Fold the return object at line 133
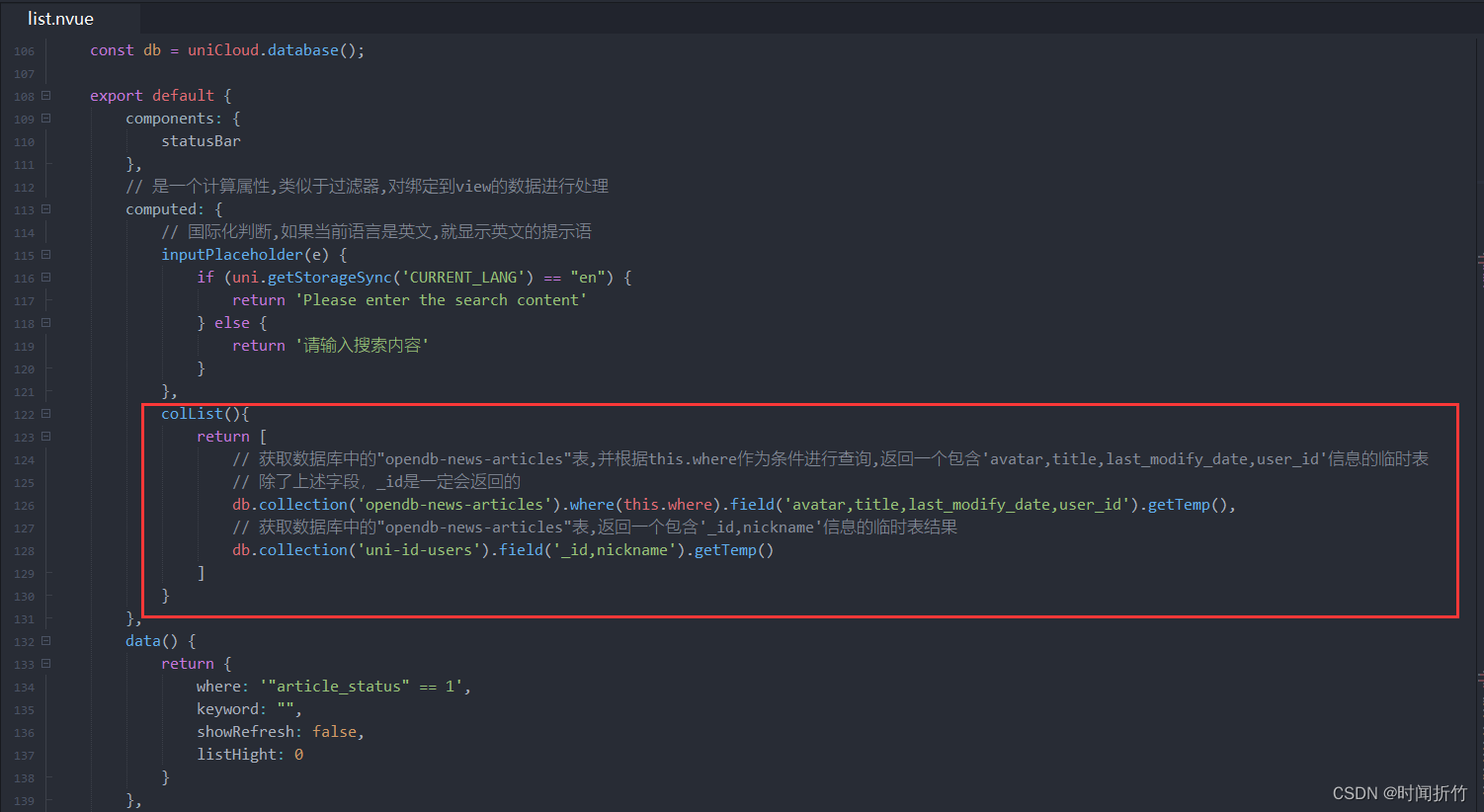The width and height of the screenshot is (1484, 812). pos(45,664)
